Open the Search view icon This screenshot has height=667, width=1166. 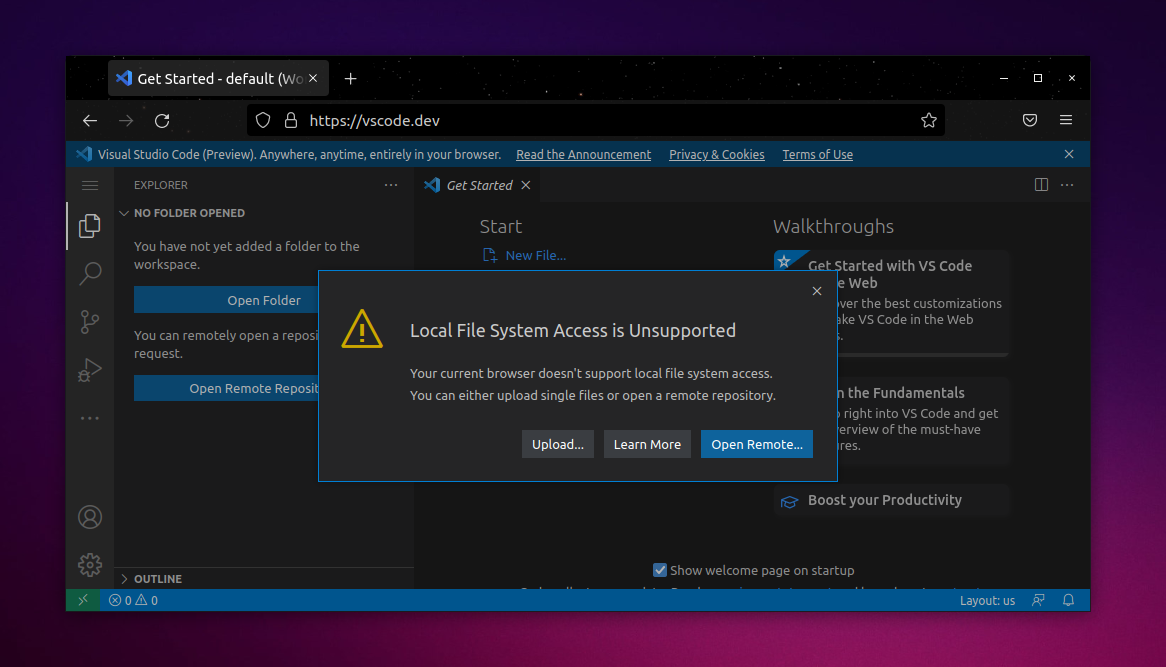90,274
